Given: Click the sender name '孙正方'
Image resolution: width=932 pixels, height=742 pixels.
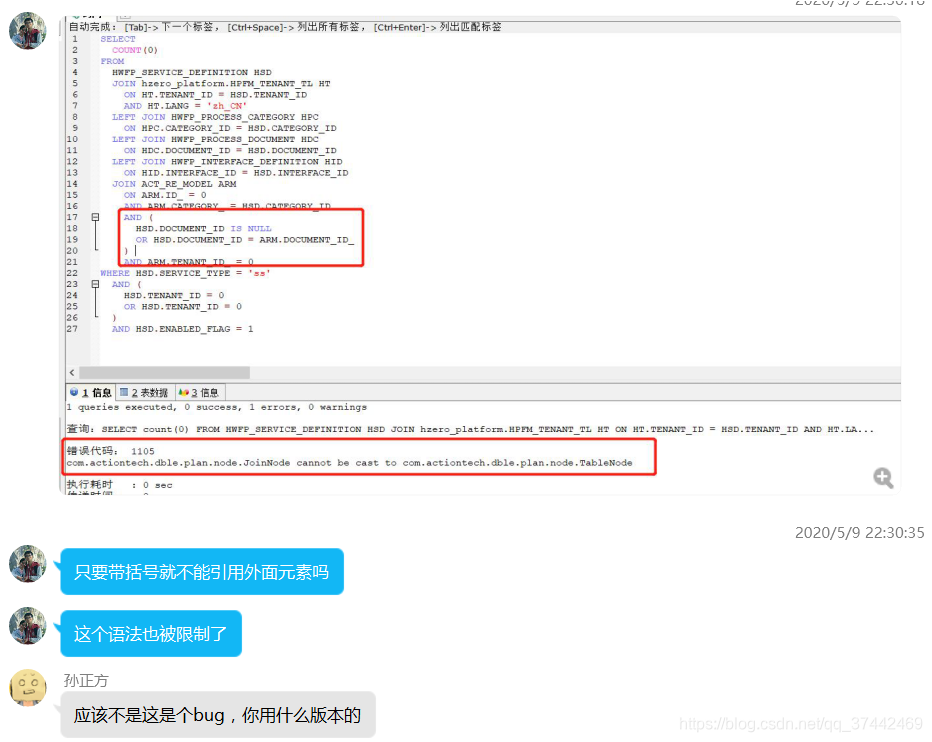Looking at the screenshot, I should 86,681.
